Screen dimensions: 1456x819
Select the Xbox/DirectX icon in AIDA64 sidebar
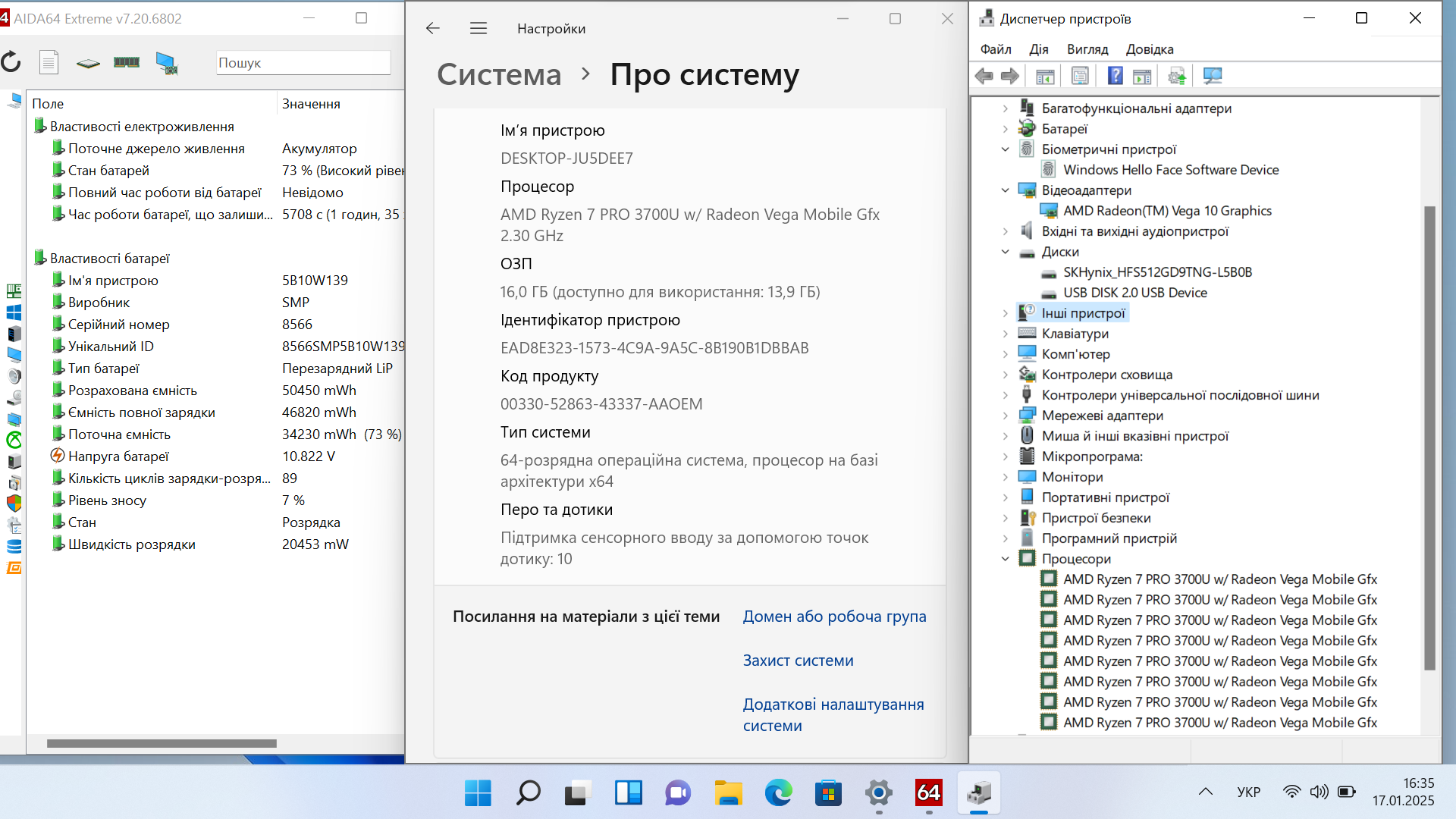(14, 440)
